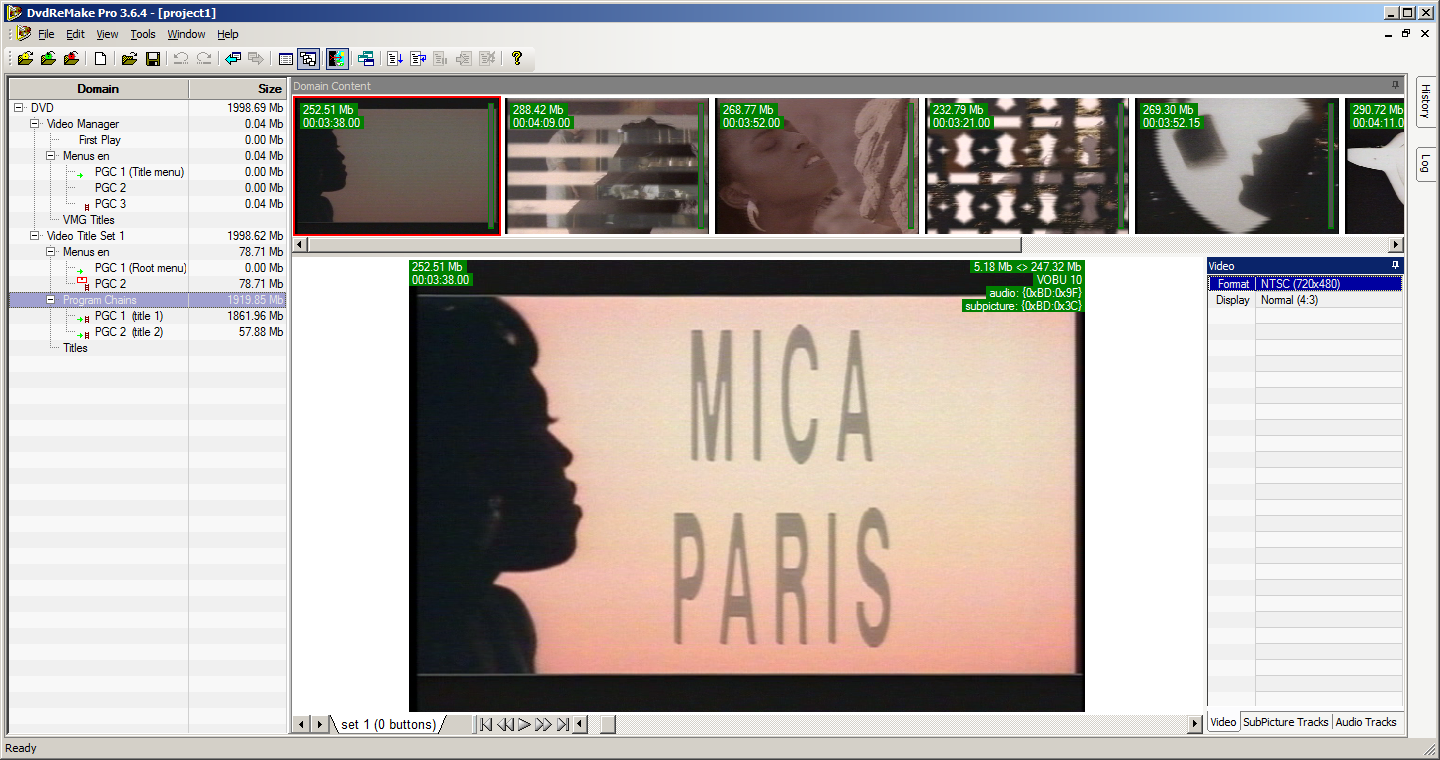
Task: Open the Help menu
Action: (228, 34)
